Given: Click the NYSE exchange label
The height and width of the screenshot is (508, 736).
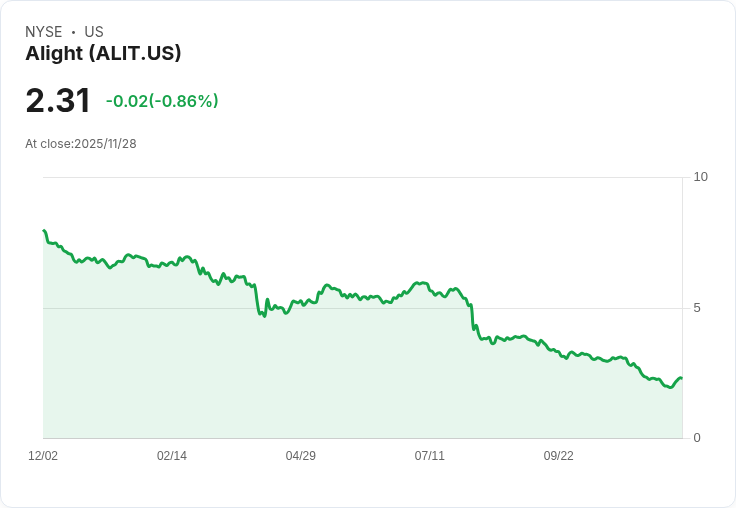Looking at the screenshot, I should [44, 32].
